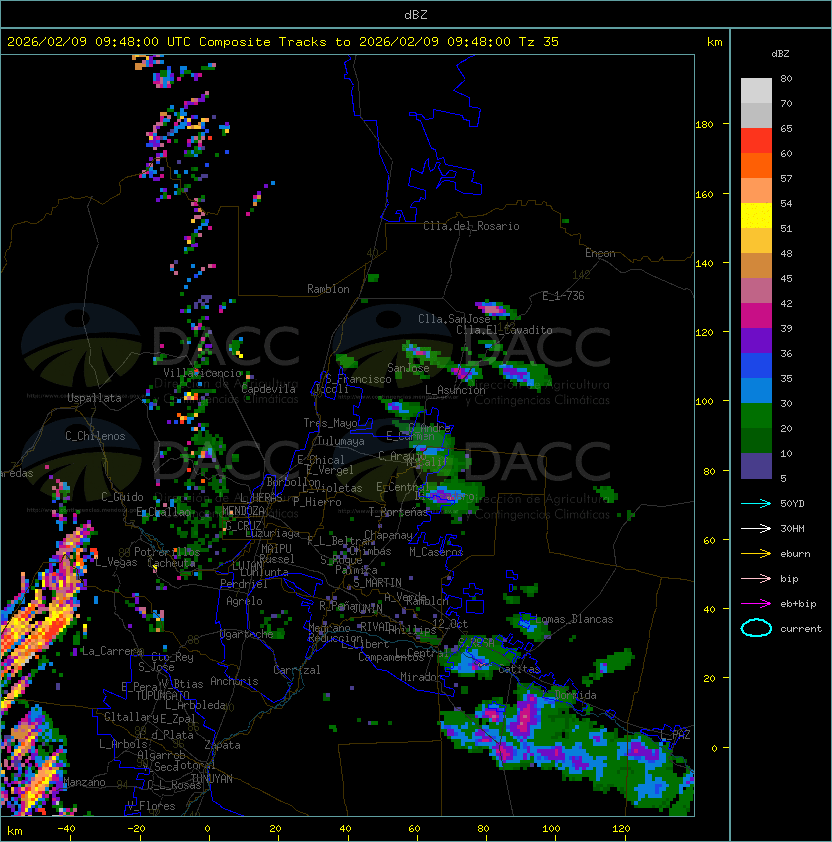Click the C_Guido label
This screenshot has width=832, height=842.
click(x=122, y=497)
